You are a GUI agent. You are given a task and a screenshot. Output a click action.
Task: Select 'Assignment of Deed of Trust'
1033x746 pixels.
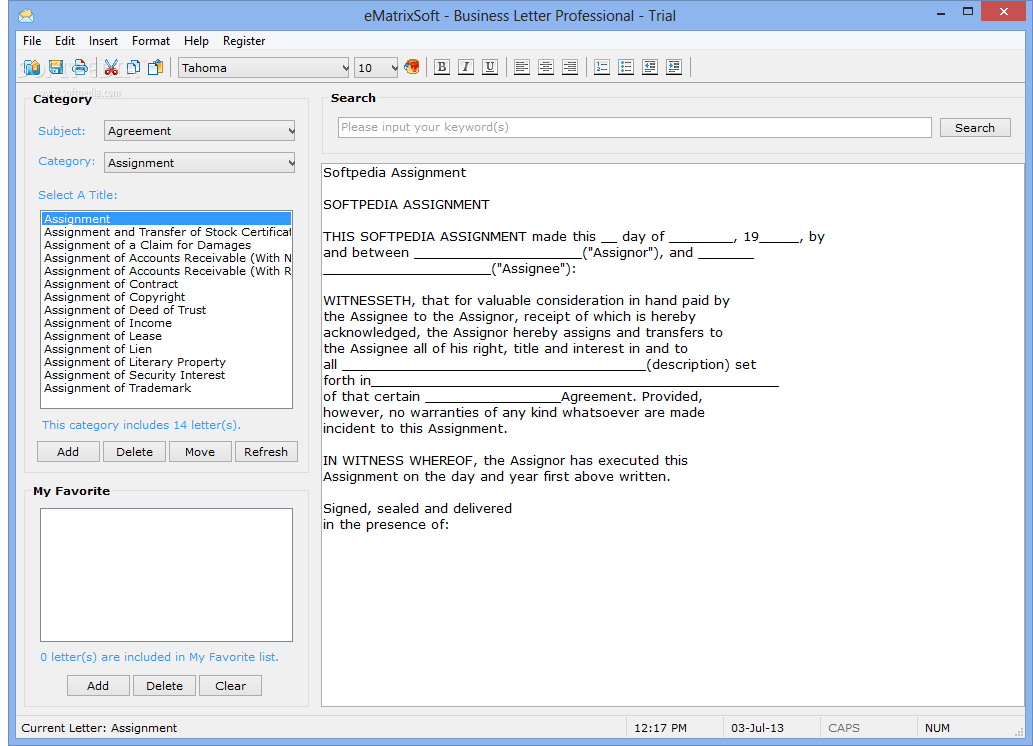click(x=167, y=310)
